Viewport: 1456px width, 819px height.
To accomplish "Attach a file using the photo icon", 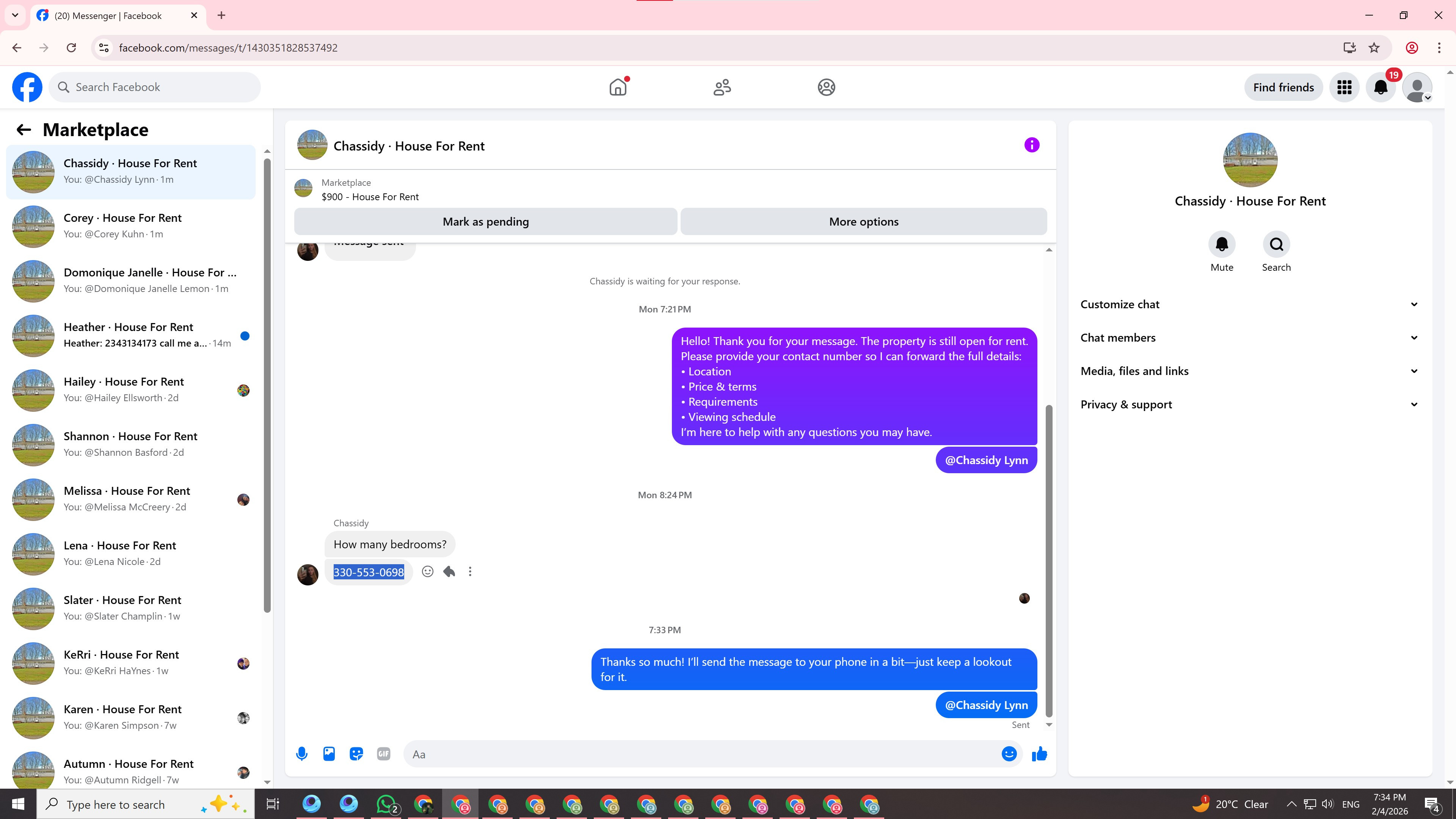I will (329, 753).
